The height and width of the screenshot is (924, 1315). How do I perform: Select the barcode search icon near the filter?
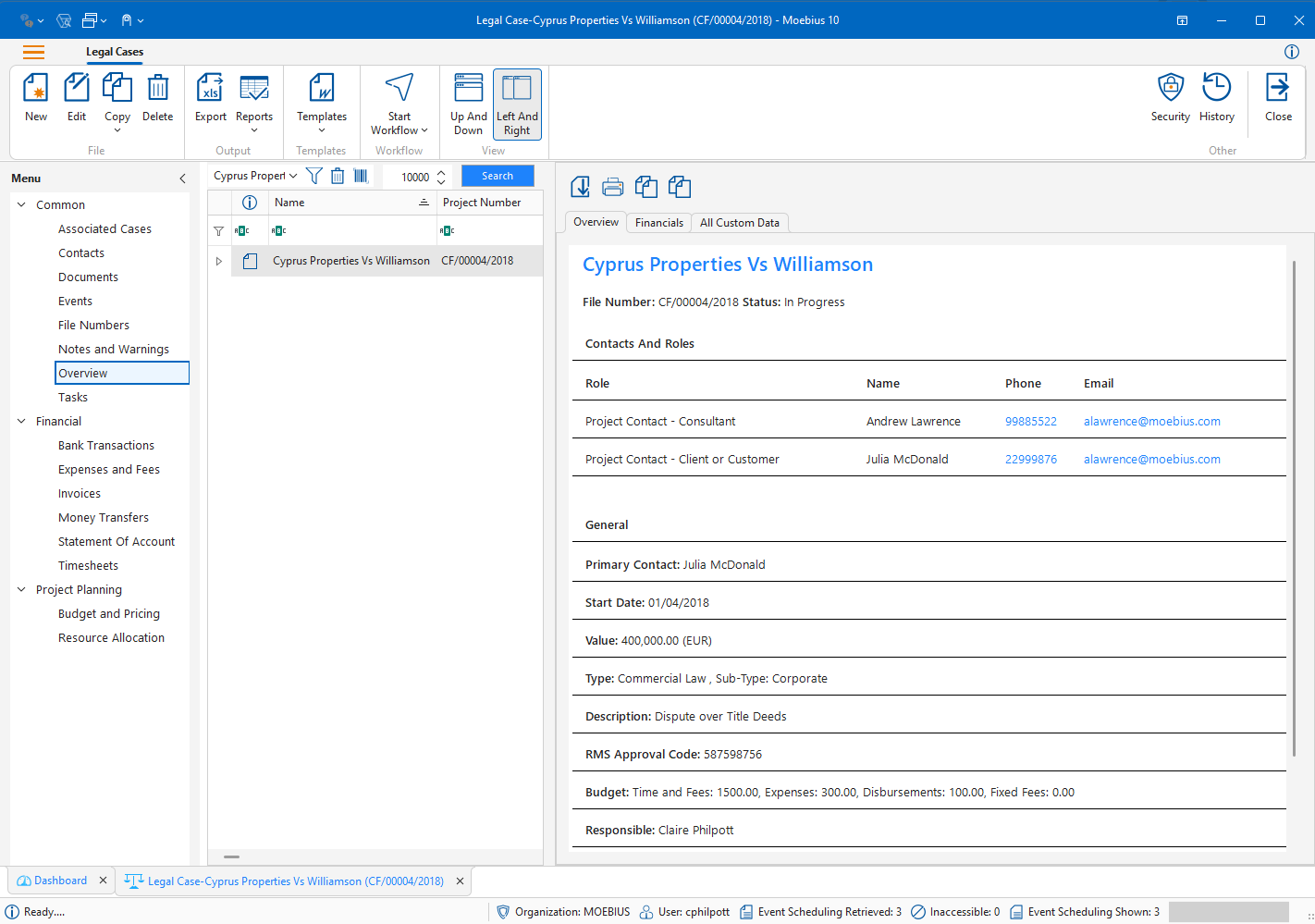point(361,175)
